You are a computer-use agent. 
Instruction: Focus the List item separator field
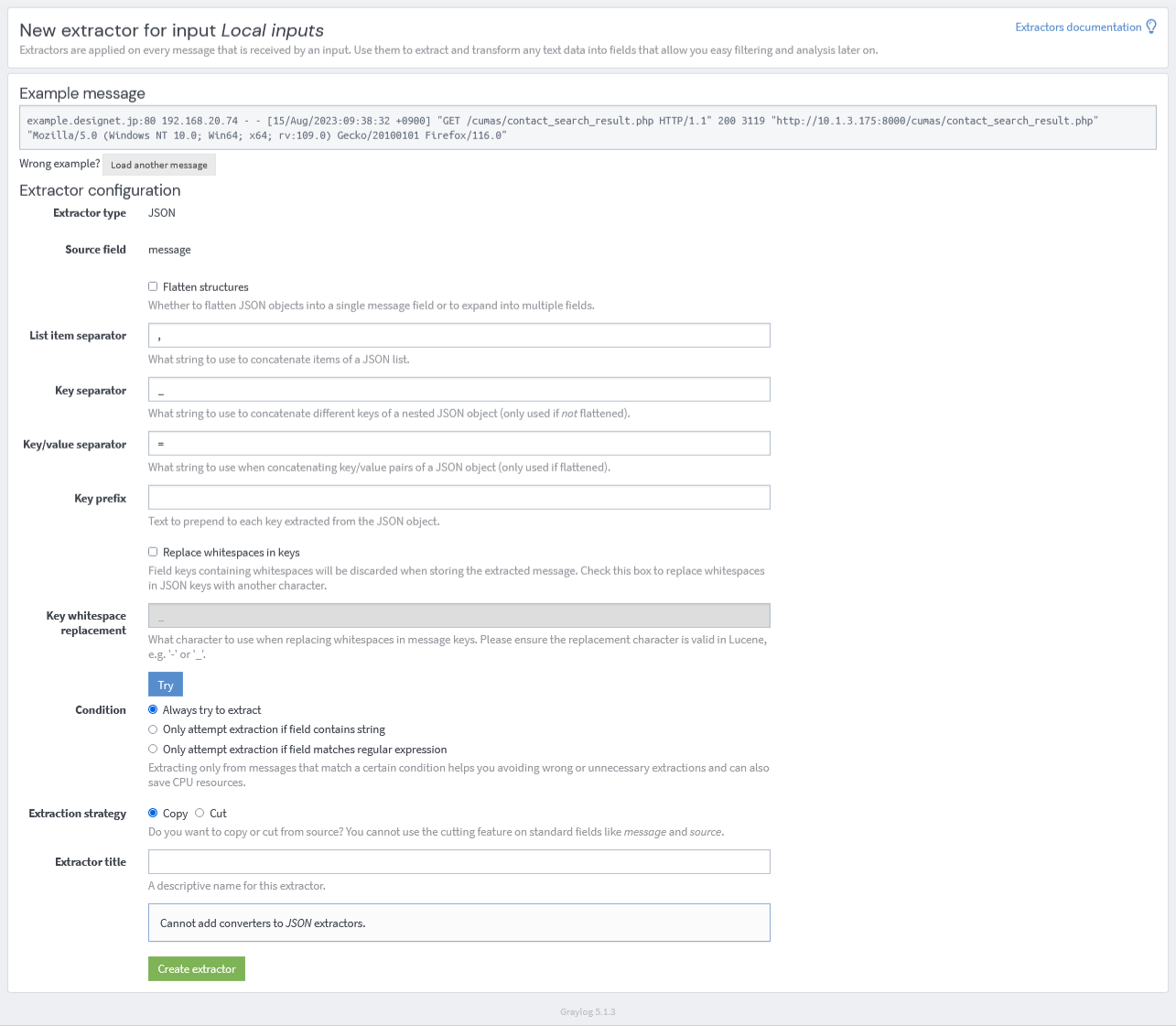coord(459,335)
